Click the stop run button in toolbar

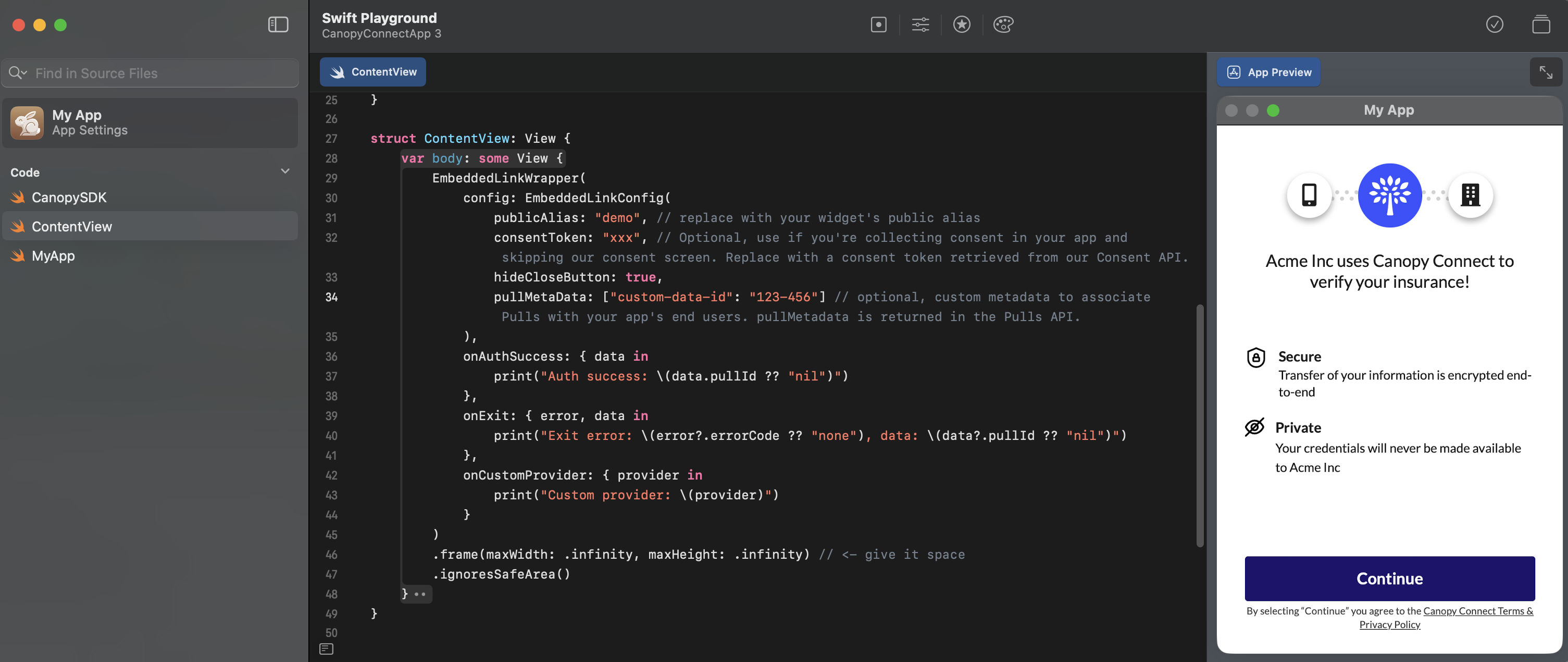[878, 24]
